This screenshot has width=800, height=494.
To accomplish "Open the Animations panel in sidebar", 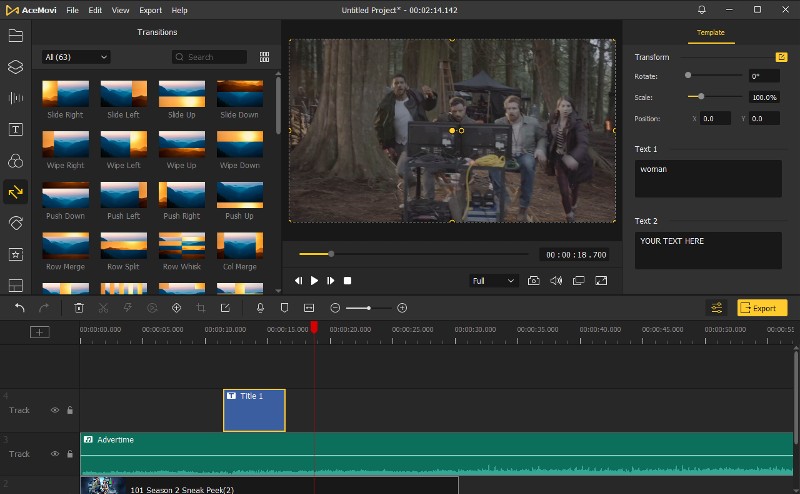I will 16,223.
